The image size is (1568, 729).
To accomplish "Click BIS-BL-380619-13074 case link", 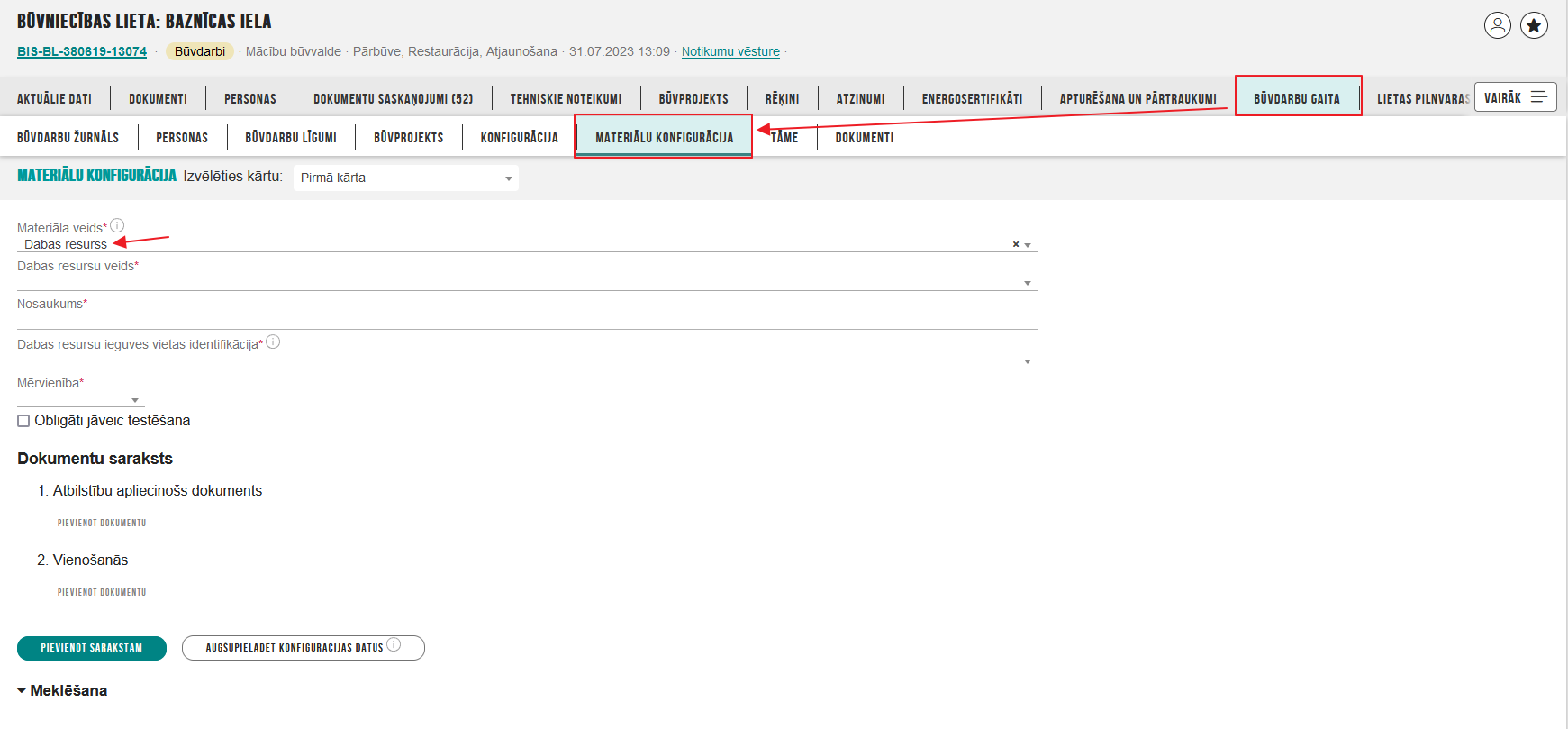I will (82, 51).
